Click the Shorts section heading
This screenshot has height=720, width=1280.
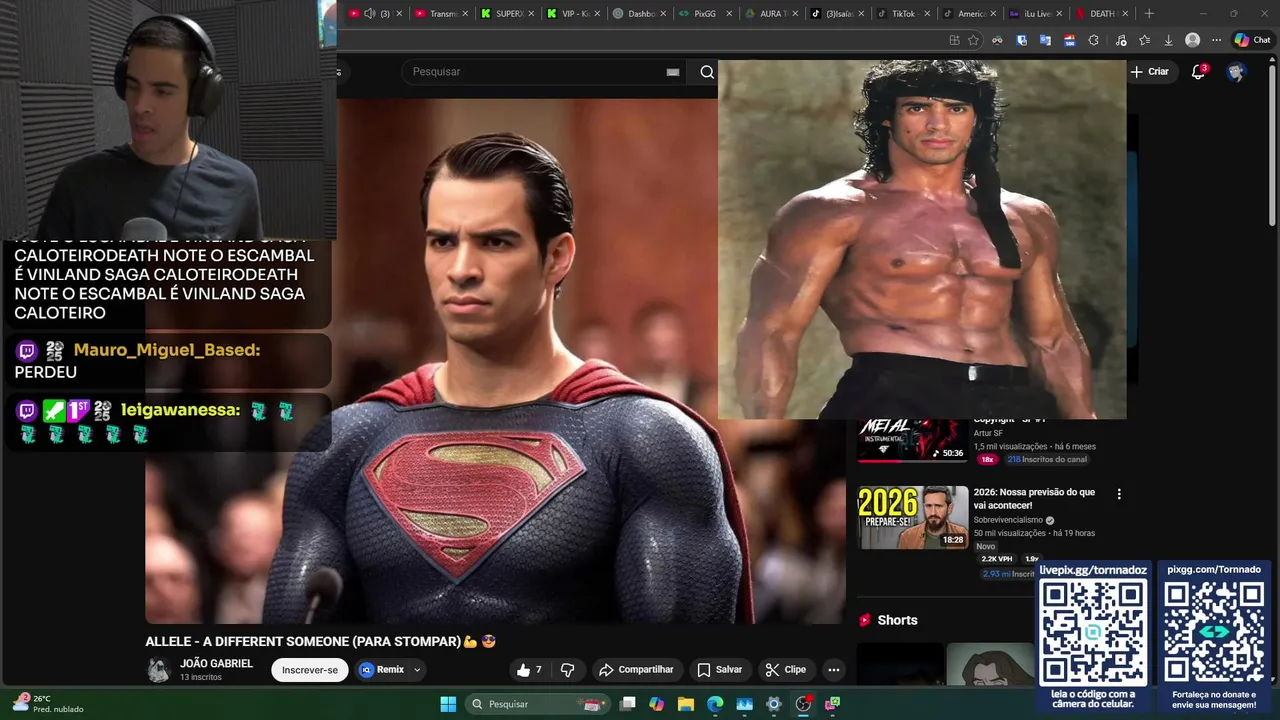pos(897,620)
